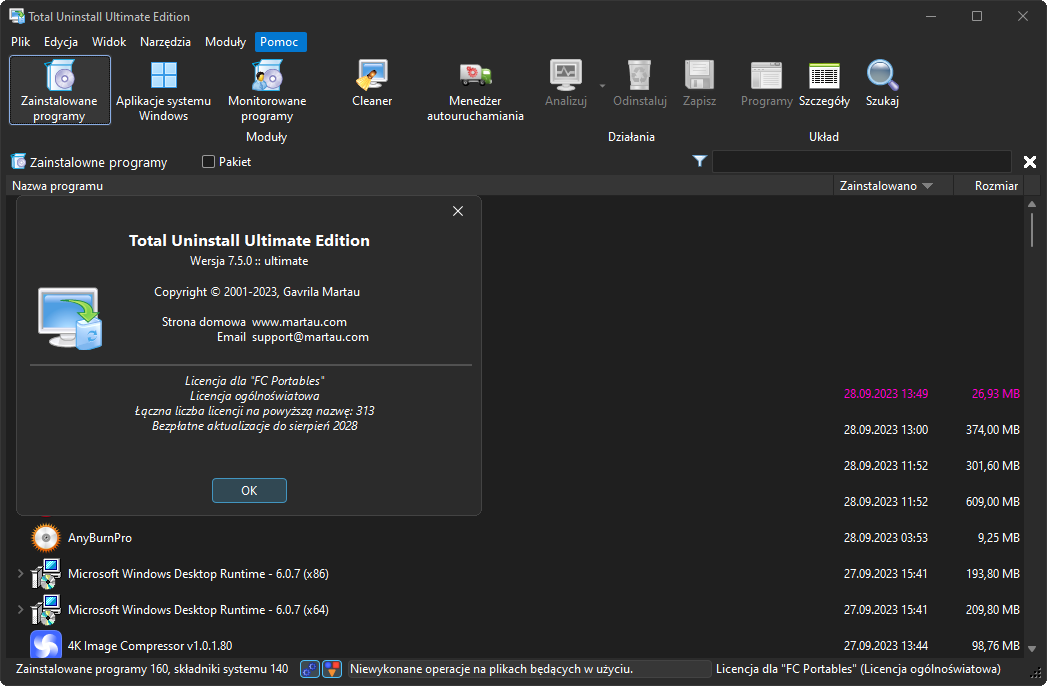Open Monitorowane programy module
The width and height of the screenshot is (1047, 686).
(x=267, y=90)
